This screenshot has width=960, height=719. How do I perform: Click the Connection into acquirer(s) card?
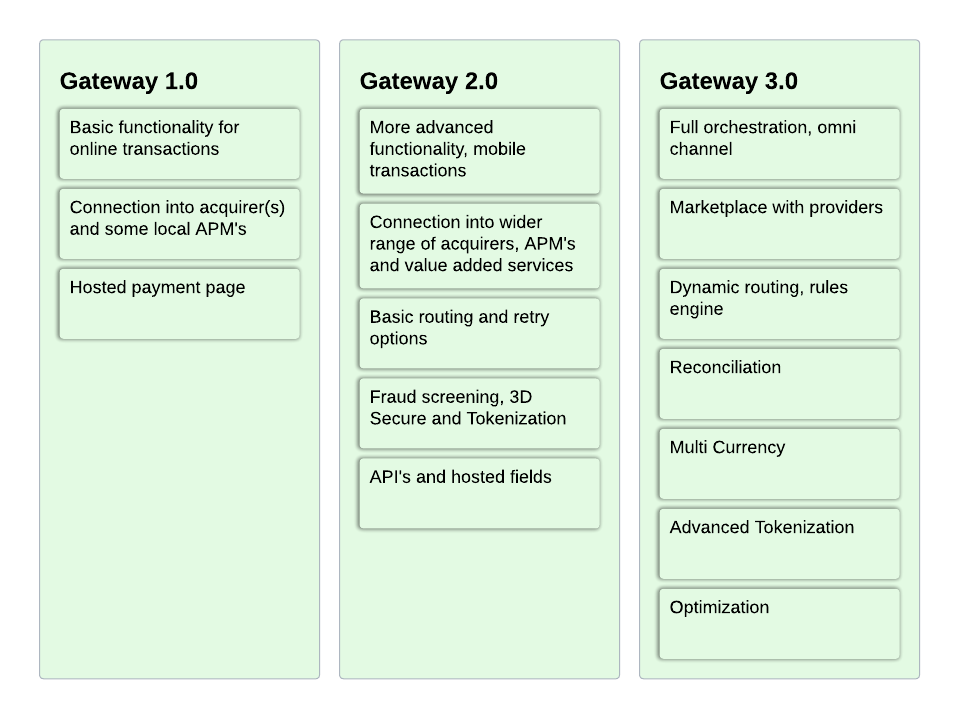coord(179,224)
